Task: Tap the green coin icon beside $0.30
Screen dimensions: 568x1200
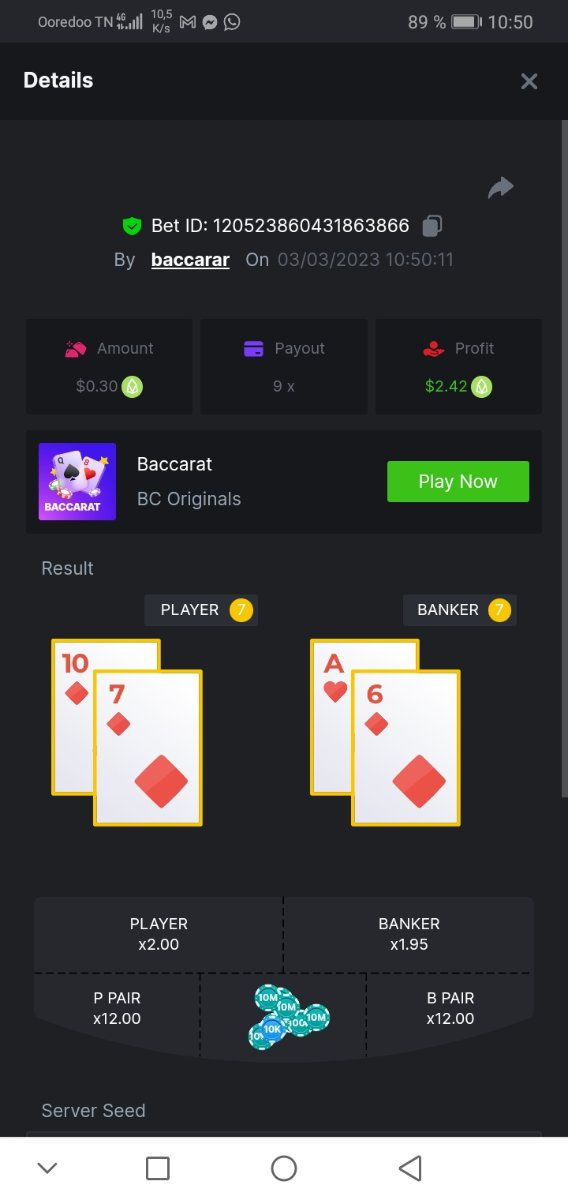Action: 132,386
